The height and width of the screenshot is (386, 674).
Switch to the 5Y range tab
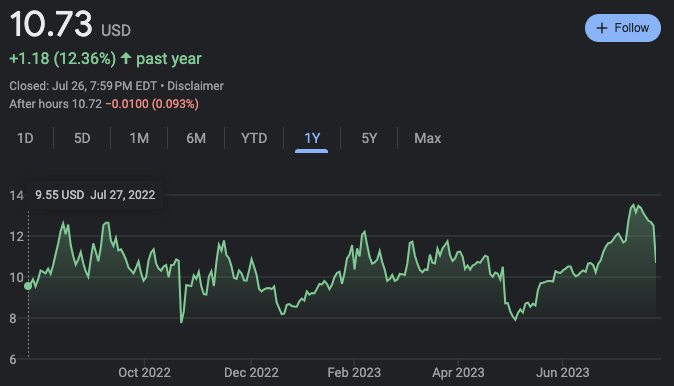point(369,138)
